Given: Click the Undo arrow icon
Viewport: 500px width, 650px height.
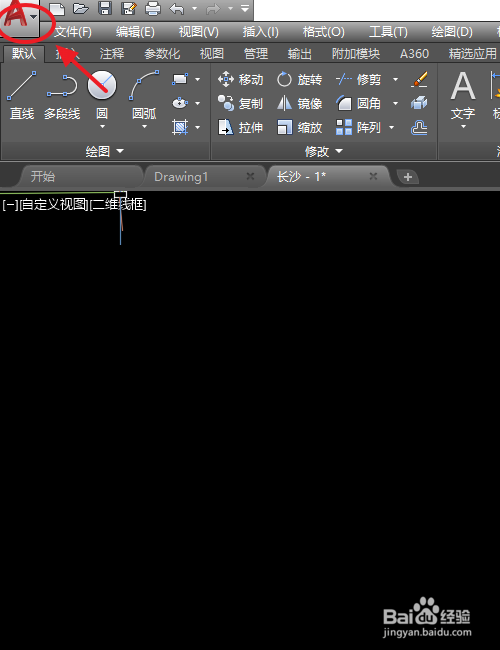Looking at the screenshot, I should click(177, 8).
